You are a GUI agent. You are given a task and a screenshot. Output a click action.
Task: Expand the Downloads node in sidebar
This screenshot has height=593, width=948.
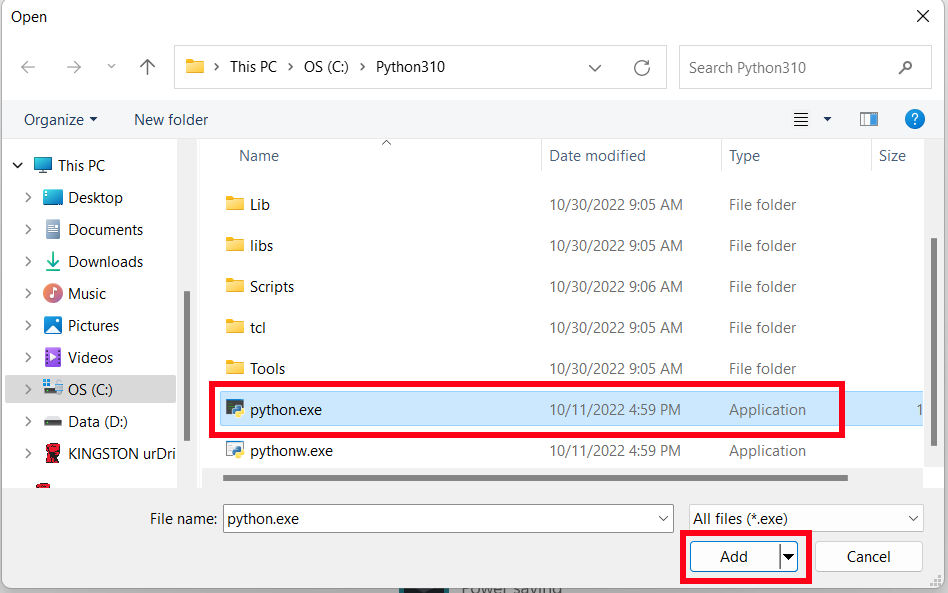[28, 261]
